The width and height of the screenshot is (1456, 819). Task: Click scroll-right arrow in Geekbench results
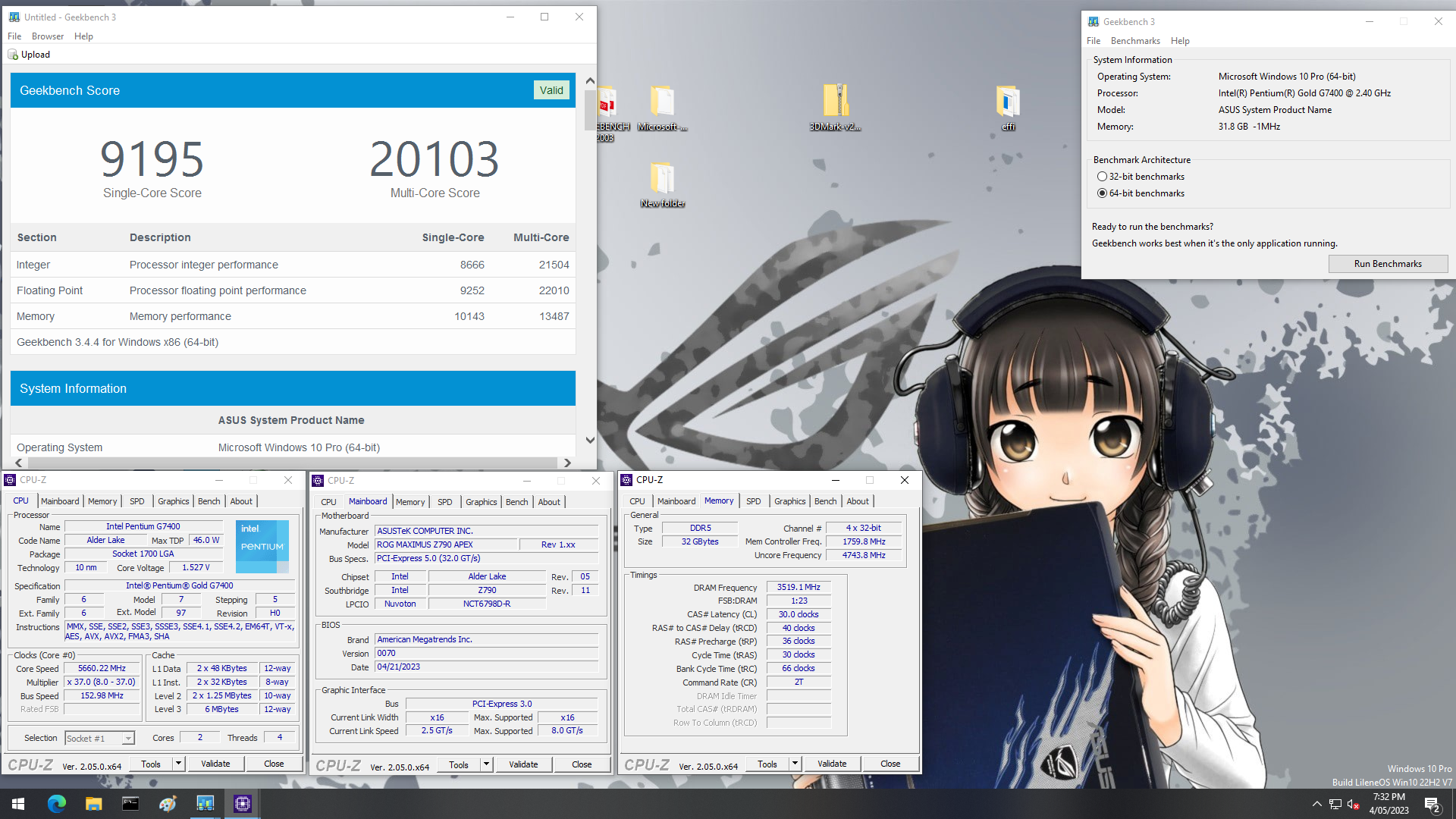(x=566, y=463)
